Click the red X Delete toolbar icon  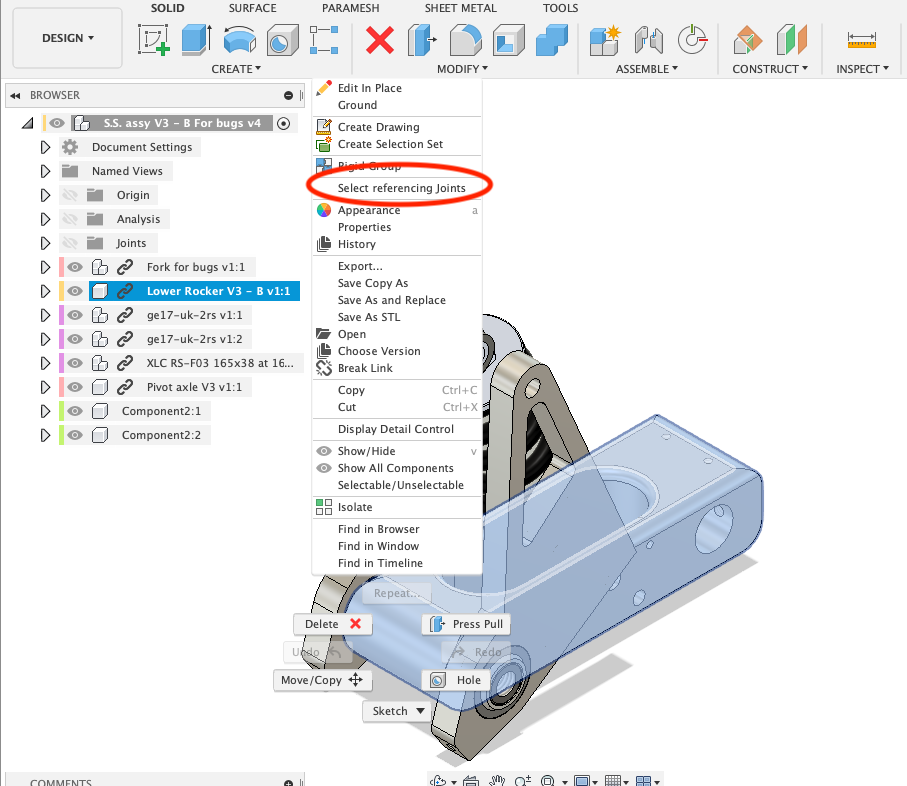[380, 40]
